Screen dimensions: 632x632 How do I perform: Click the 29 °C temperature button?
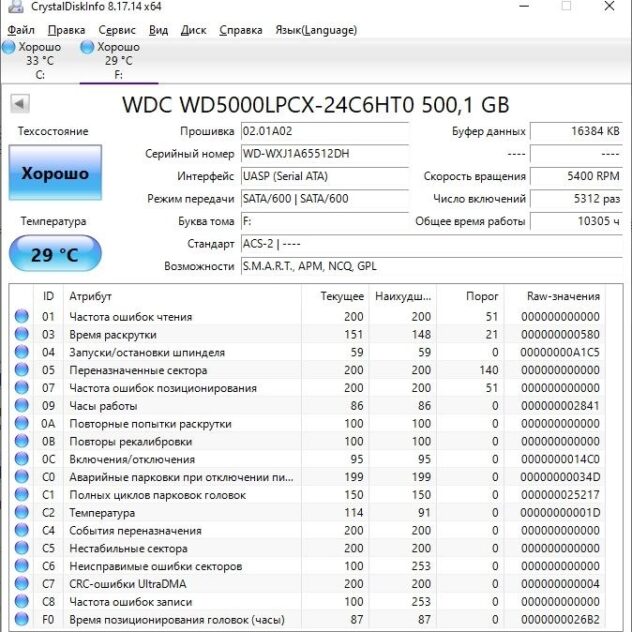click(x=55, y=255)
